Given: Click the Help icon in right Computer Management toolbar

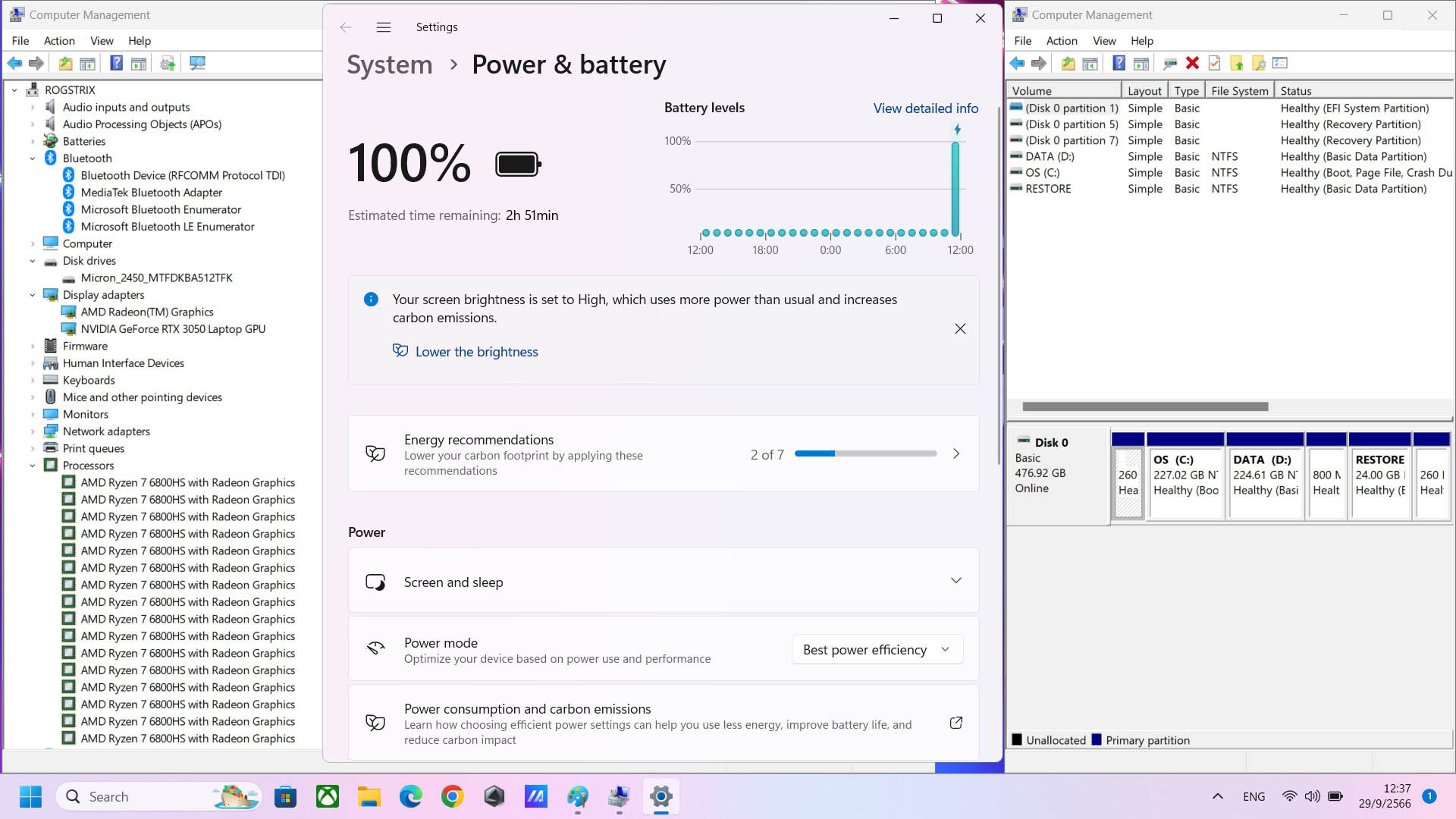Looking at the screenshot, I should point(1119,64).
